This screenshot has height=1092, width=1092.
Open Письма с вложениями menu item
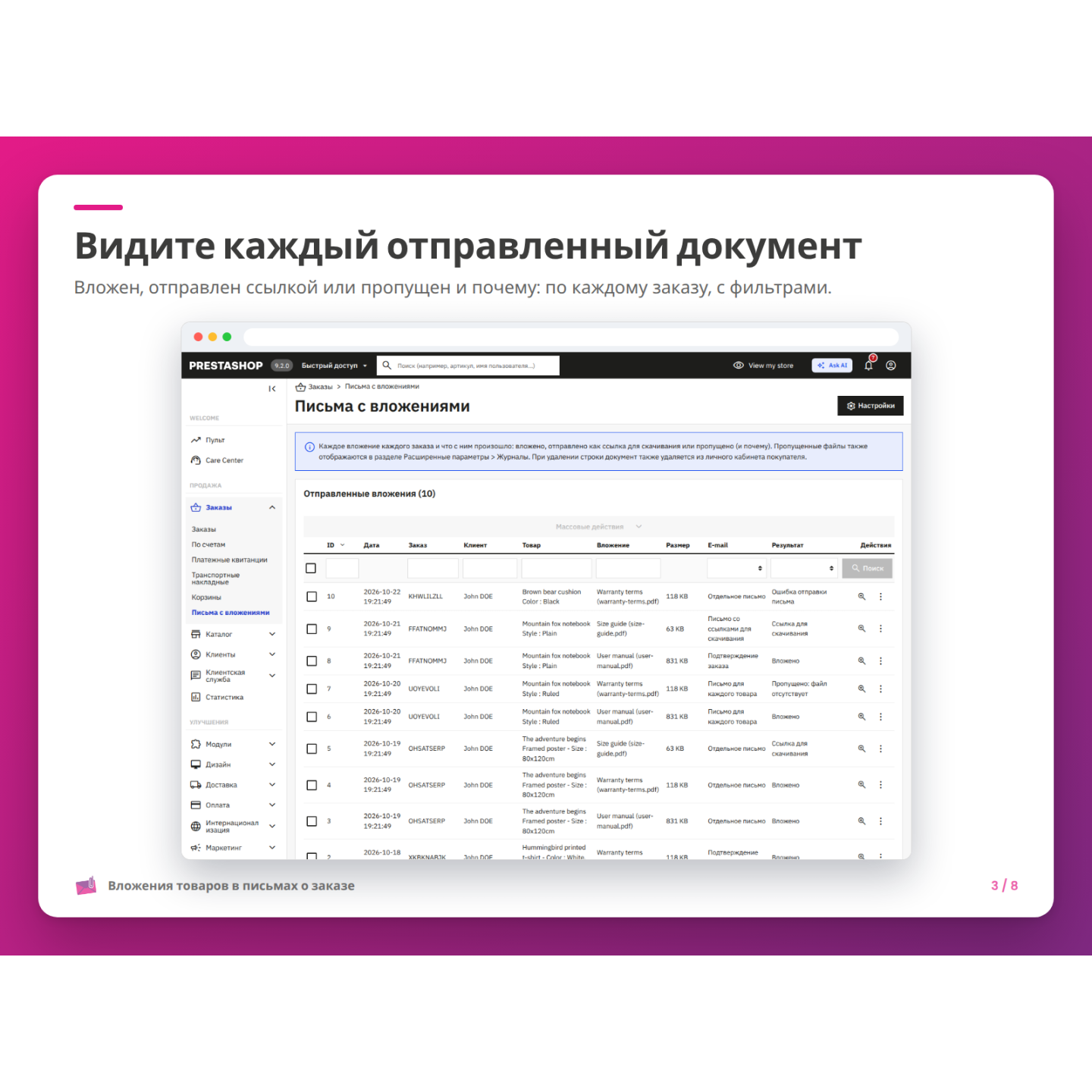click(231, 613)
